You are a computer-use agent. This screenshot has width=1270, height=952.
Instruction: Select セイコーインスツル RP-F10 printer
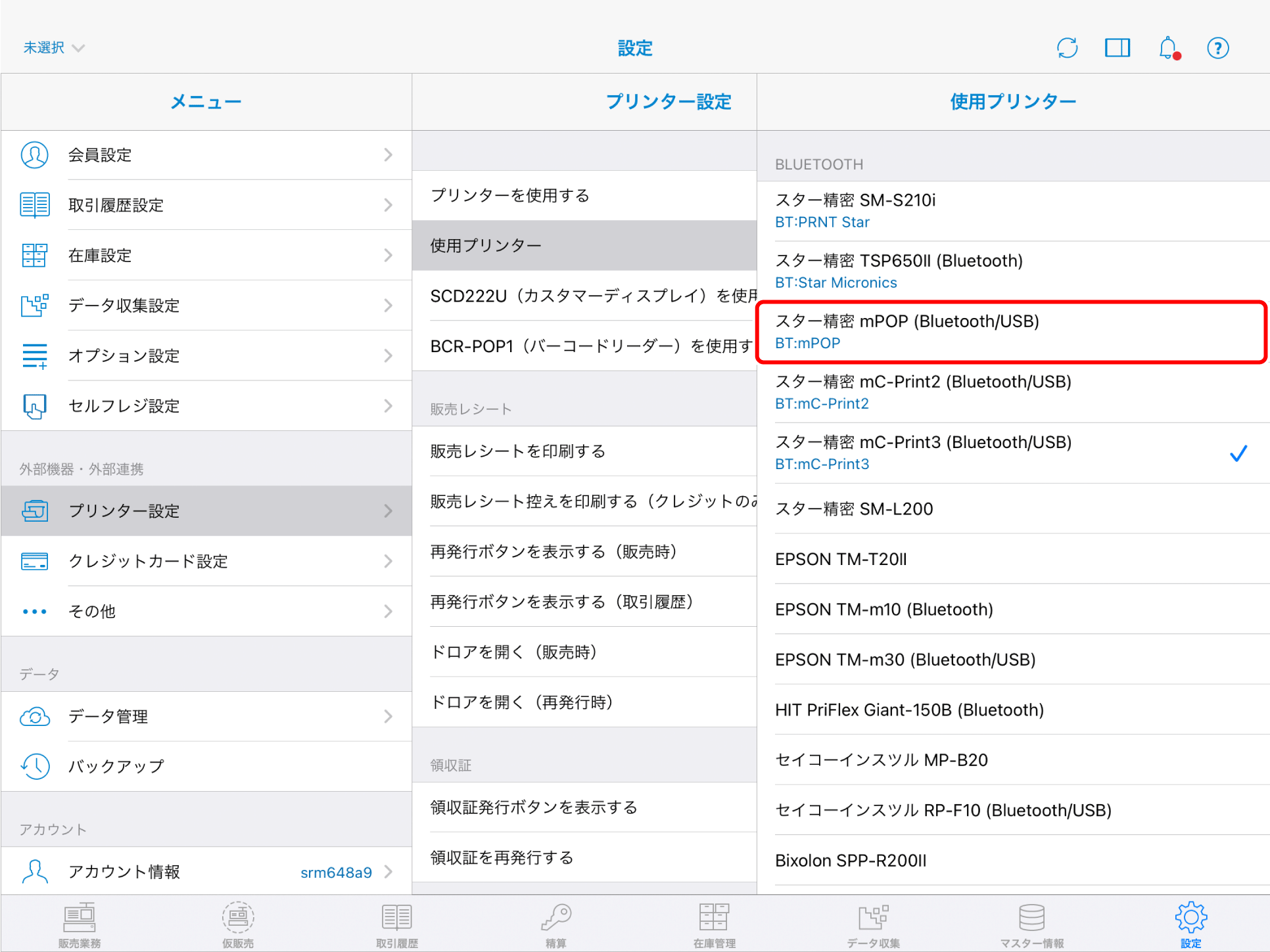[x=1013, y=810]
